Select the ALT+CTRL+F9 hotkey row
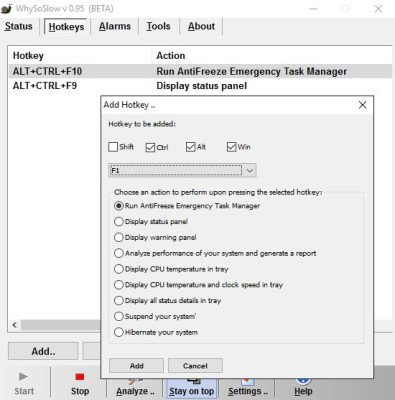 [x=200, y=86]
